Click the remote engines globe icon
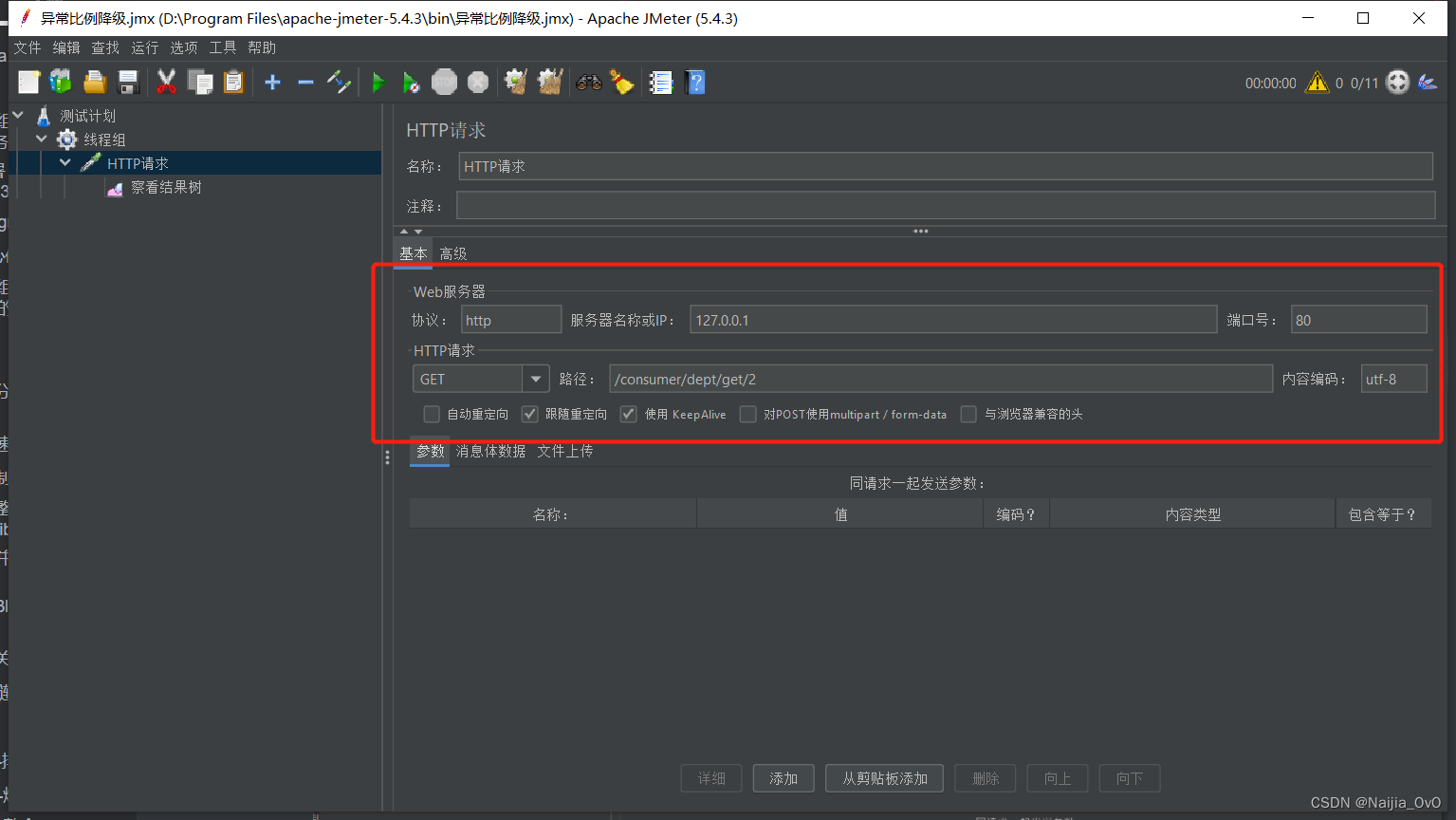This screenshot has height=820, width=1456. tap(1398, 83)
